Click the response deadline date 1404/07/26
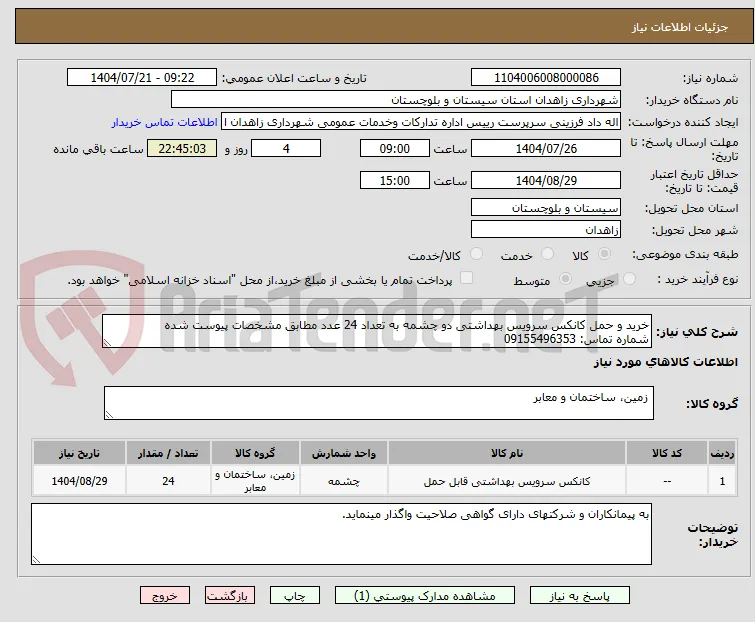This screenshot has height=622, width=755. point(546,148)
